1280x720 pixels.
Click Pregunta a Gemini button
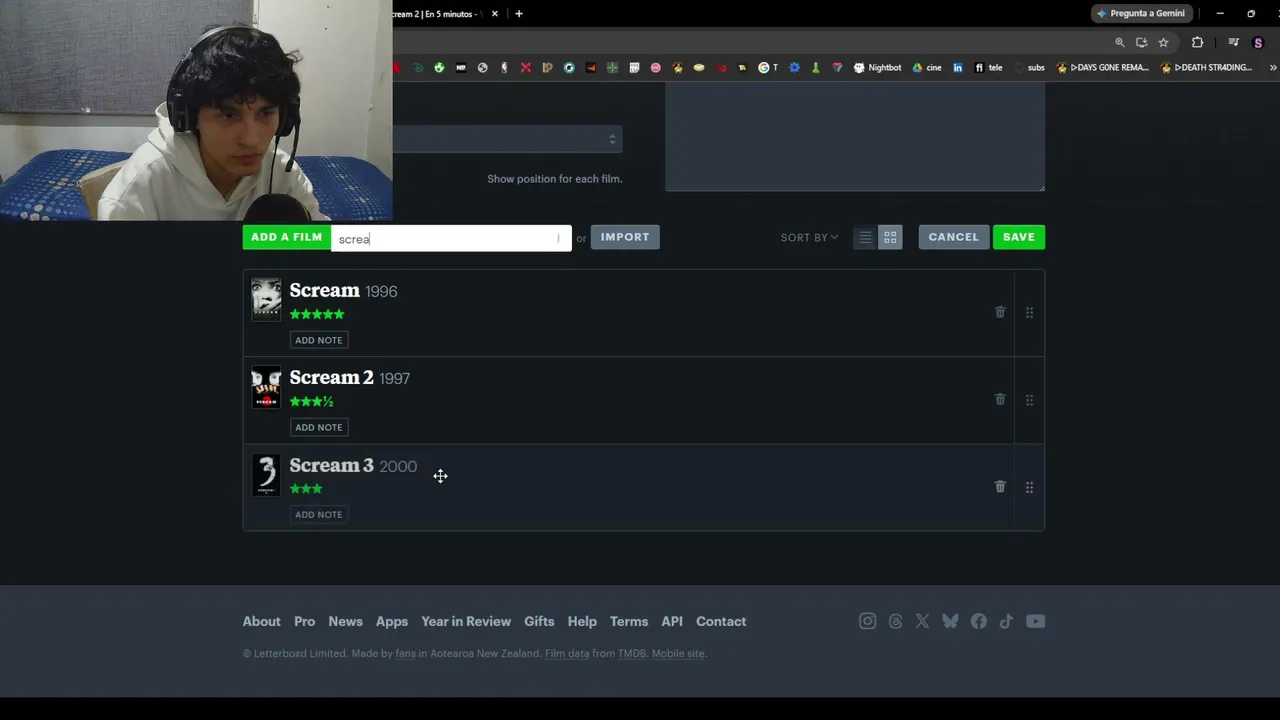point(1141,14)
